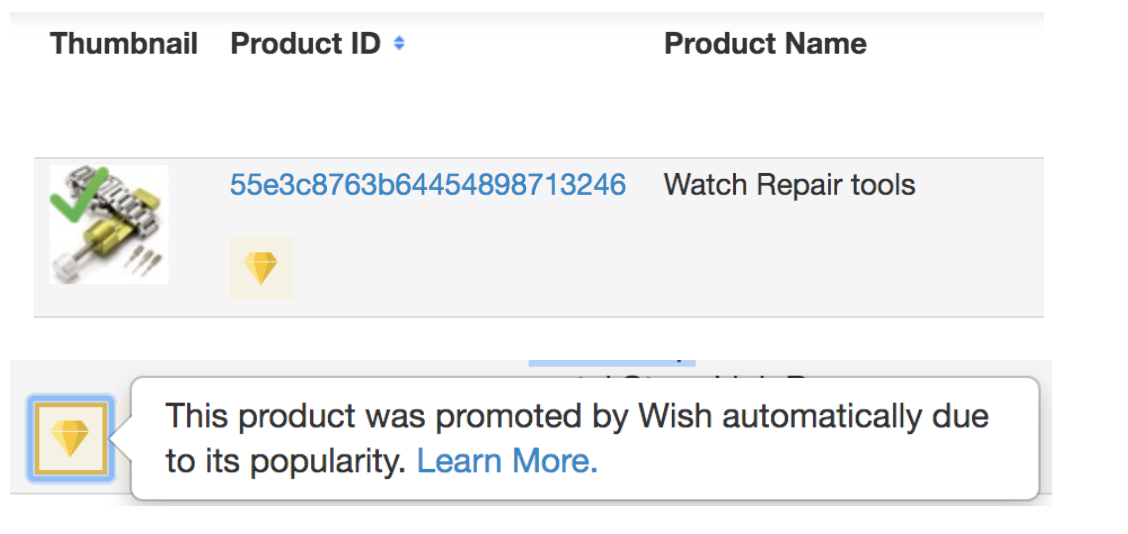Sort by the Product ID column header
This screenshot has width=1128, height=534.
click(x=305, y=44)
